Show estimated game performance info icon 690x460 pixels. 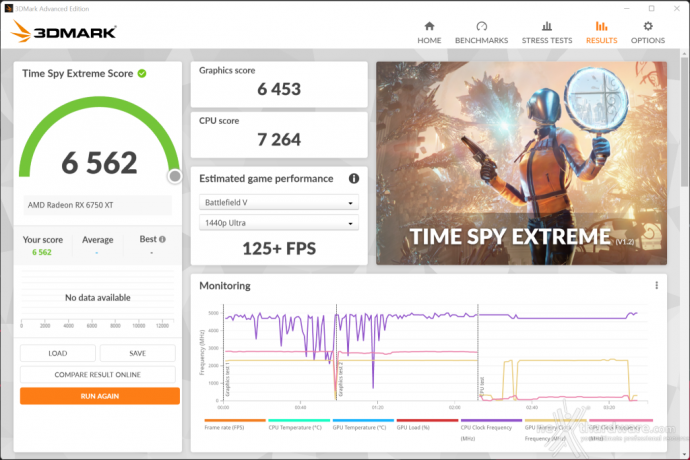click(x=354, y=178)
